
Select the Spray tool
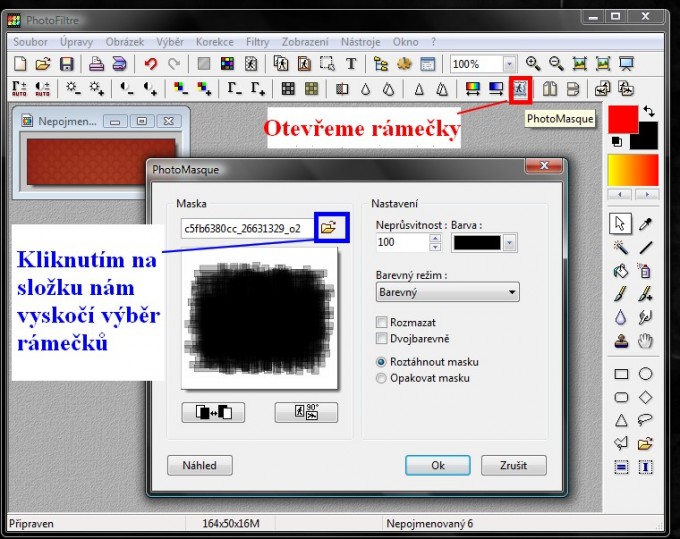[x=645, y=271]
